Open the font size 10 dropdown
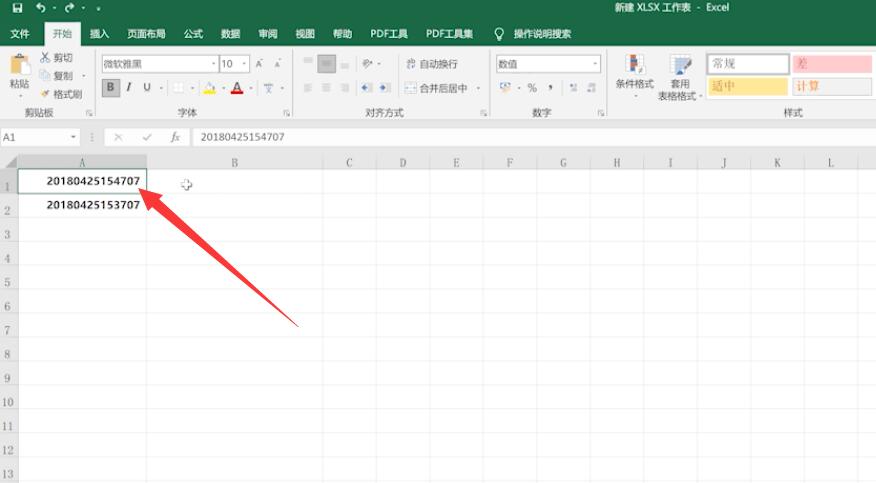Screen dimensions: 876x483 (x=244, y=64)
